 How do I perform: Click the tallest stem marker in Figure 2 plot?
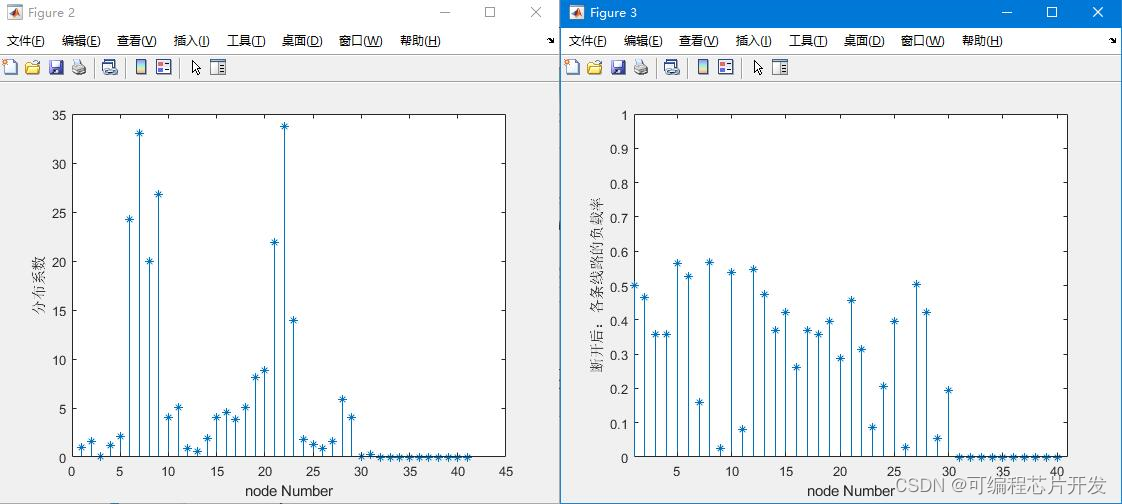(284, 126)
